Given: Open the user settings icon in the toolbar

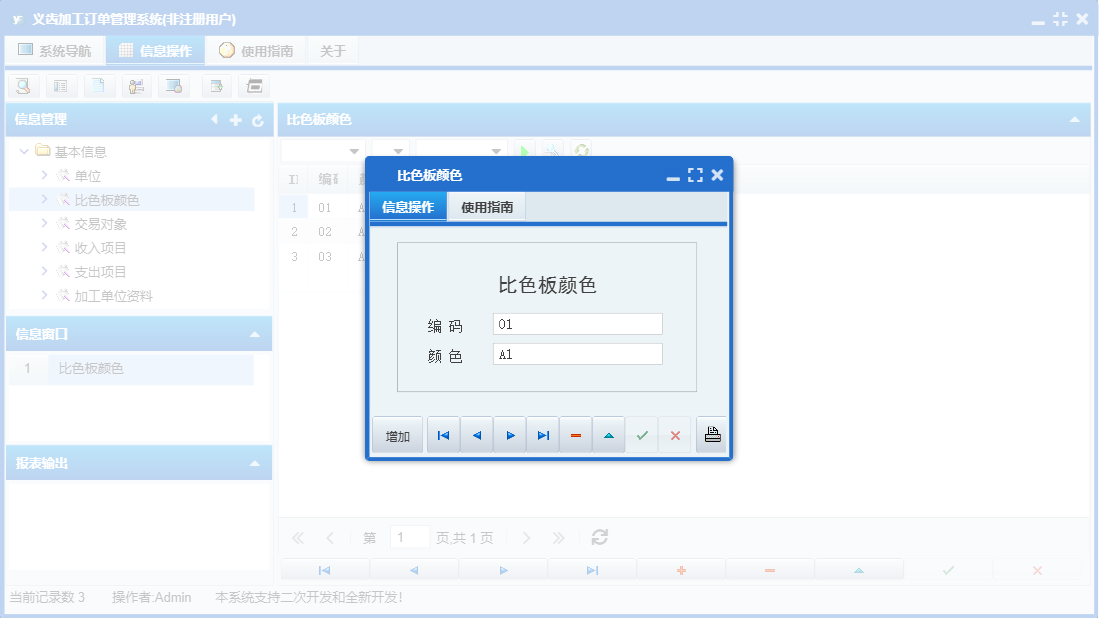Looking at the screenshot, I should click(x=136, y=86).
